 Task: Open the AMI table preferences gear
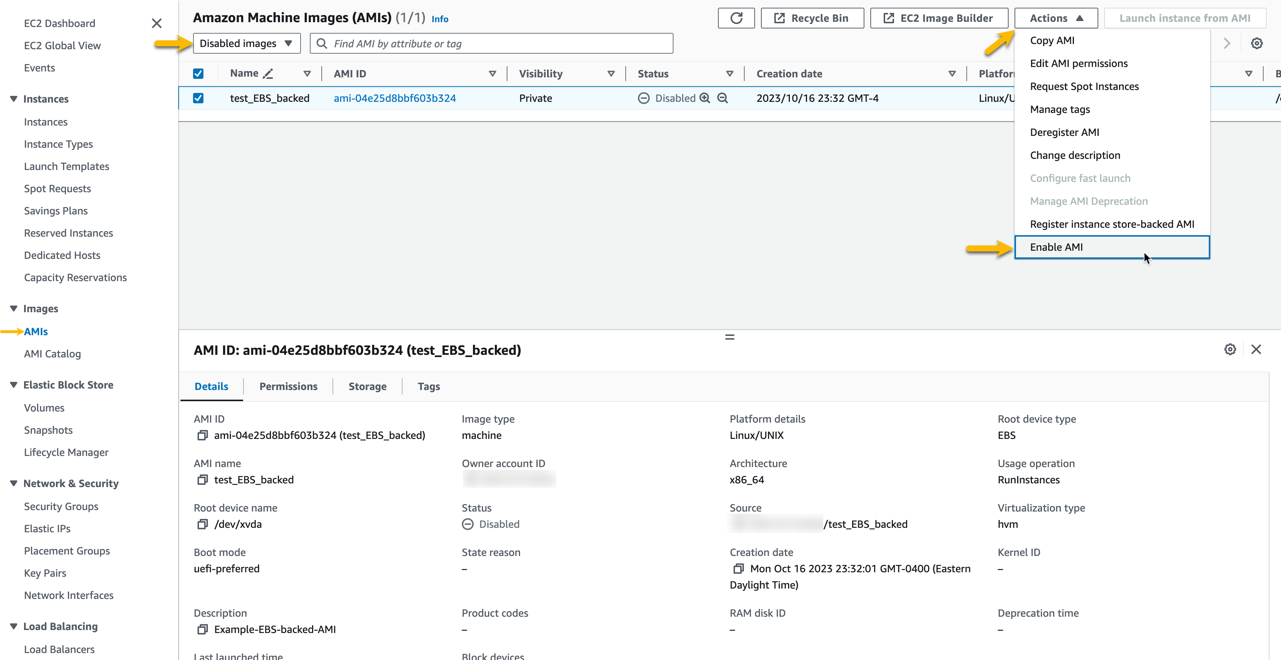(x=1257, y=43)
